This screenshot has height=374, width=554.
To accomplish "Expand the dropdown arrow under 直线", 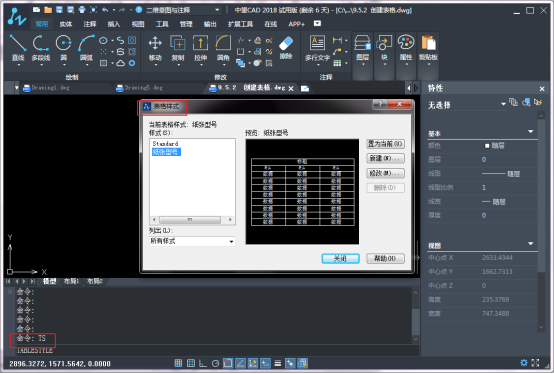I will [18, 65].
